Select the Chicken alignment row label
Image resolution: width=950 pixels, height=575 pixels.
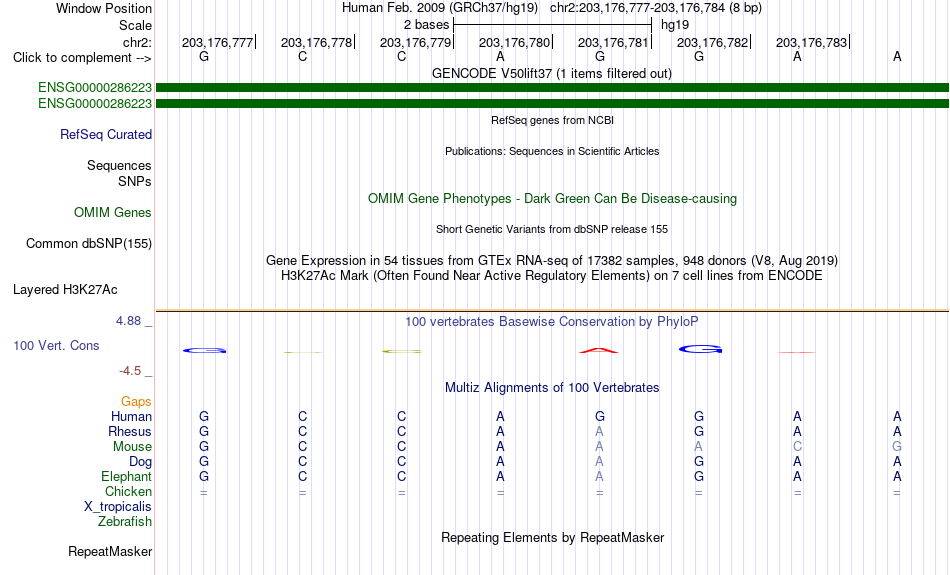(128, 492)
